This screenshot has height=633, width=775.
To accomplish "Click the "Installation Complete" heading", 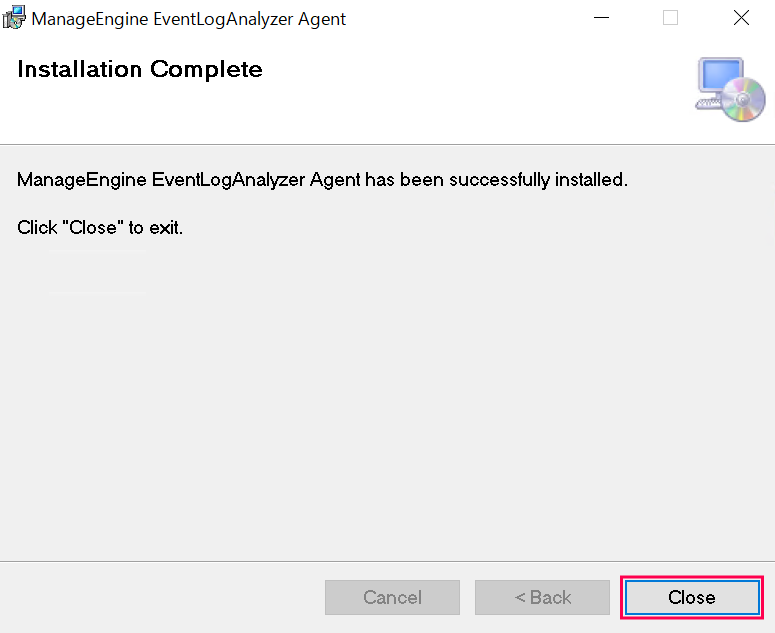I will pyautogui.click(x=140, y=70).
